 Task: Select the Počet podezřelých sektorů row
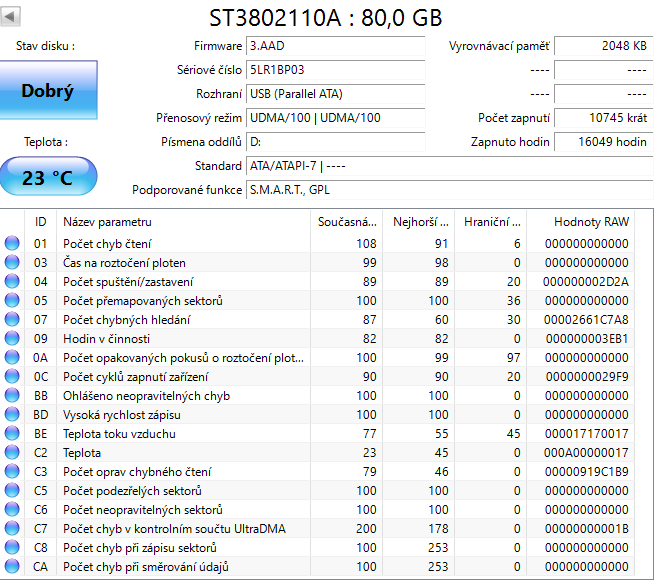pyautogui.click(x=317, y=491)
